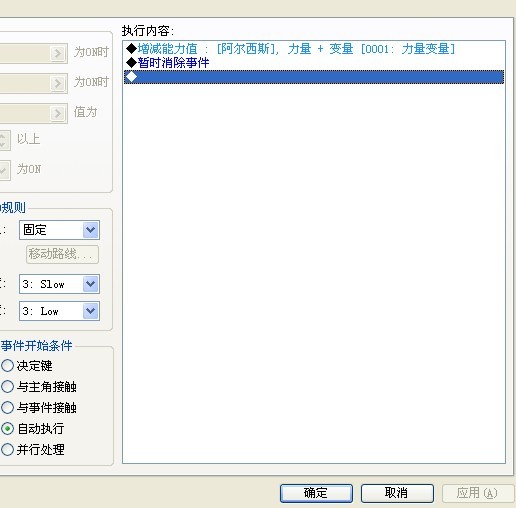Click the spinner beside 以上

tap(4, 140)
